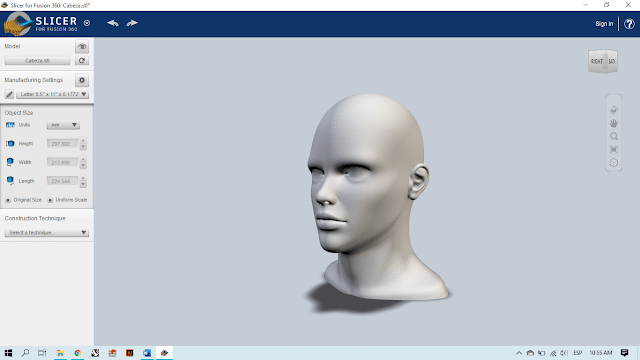This screenshot has width=640, height=360.
Task: Click the Length value field
Action: coord(62,181)
